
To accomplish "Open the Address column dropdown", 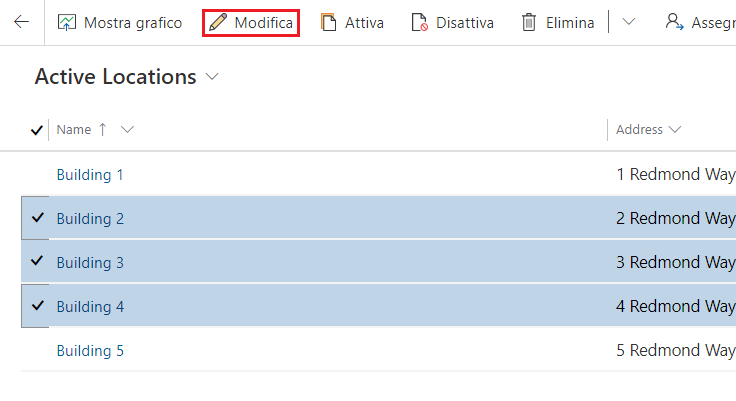I will point(675,129).
